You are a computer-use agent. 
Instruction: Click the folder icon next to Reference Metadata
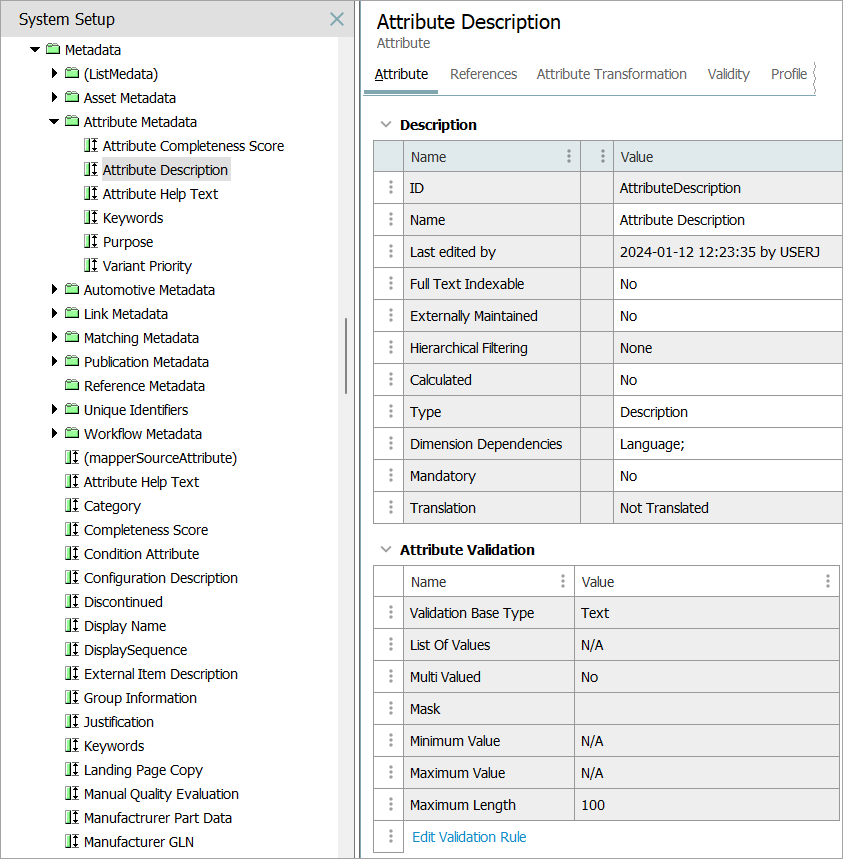tap(72, 386)
